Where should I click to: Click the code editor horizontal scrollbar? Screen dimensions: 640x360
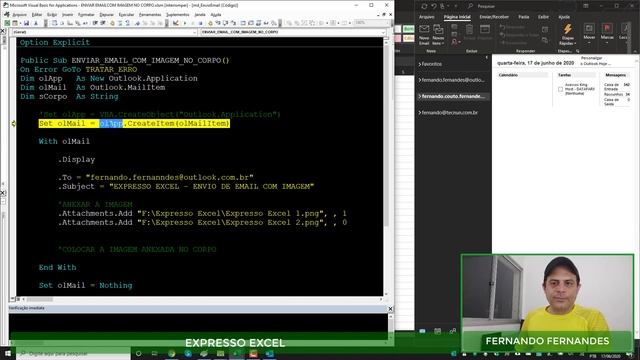click(x=200, y=299)
